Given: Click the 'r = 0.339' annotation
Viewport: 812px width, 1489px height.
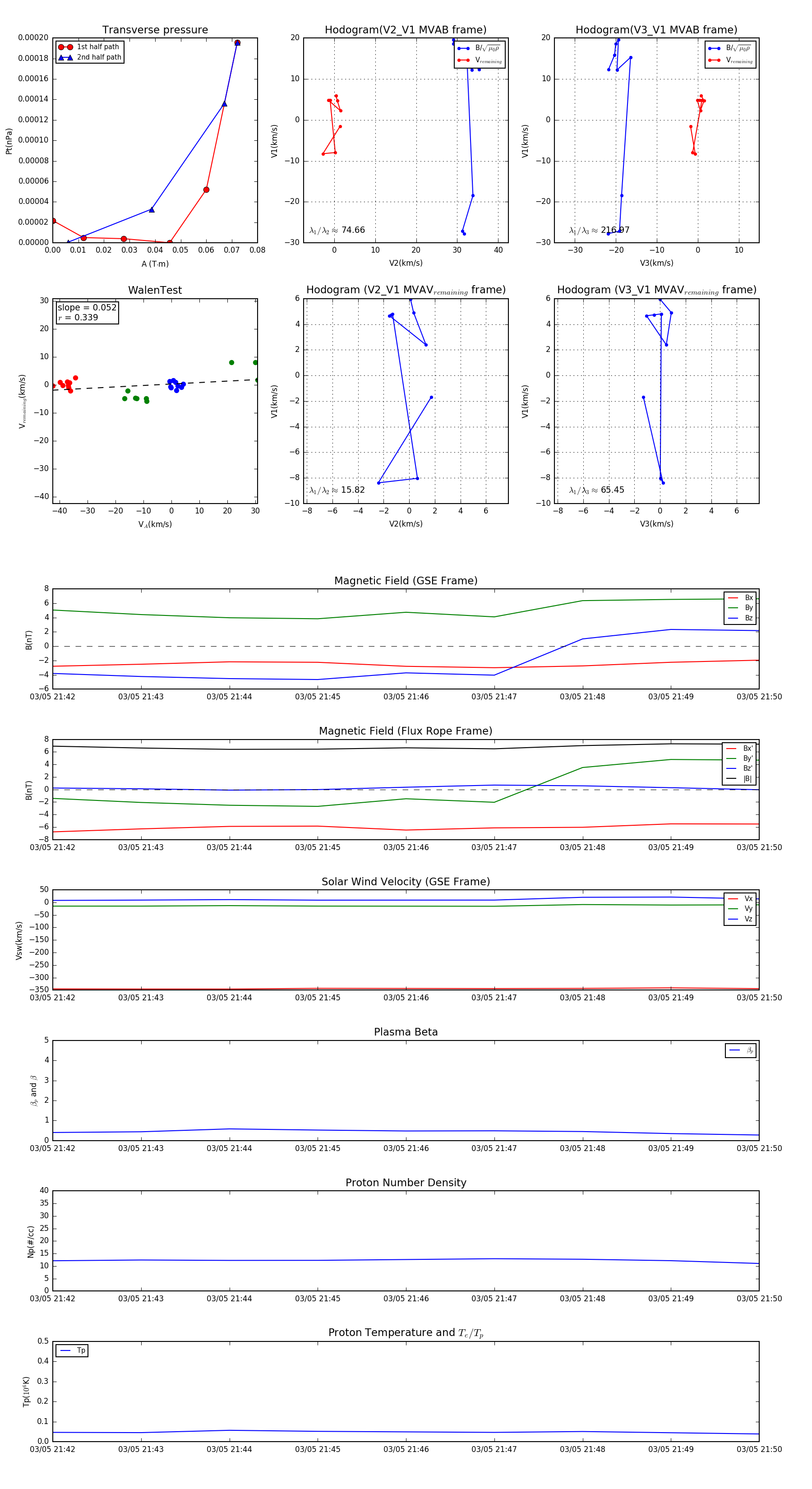Looking at the screenshot, I should (78, 317).
